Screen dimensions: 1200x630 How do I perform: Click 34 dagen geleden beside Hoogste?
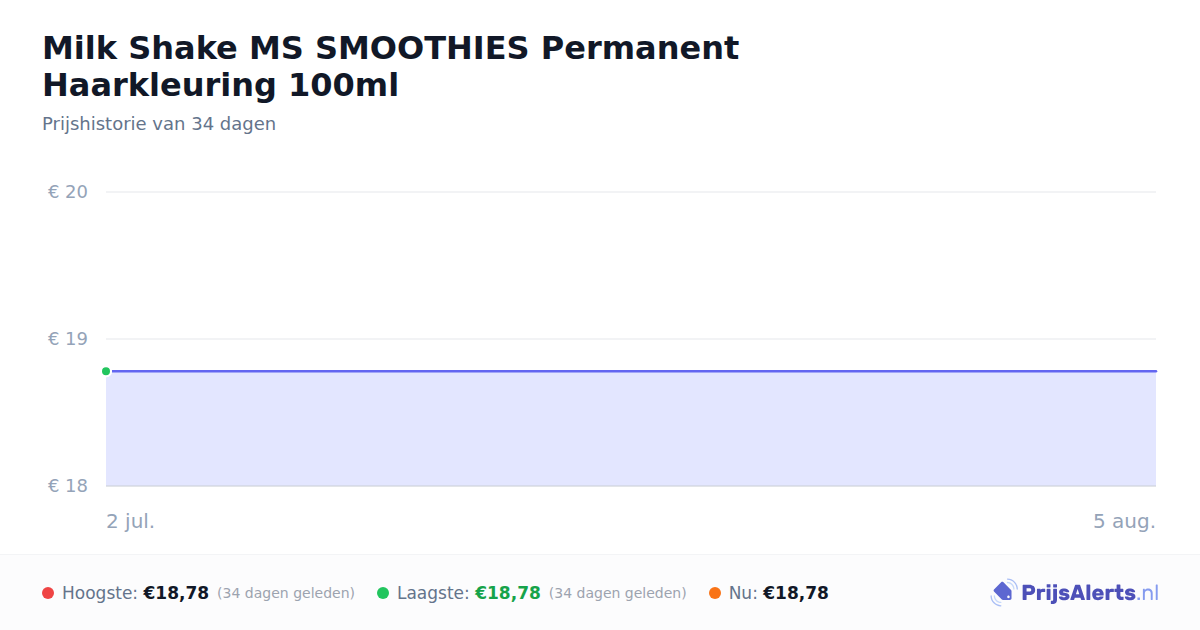tap(286, 593)
